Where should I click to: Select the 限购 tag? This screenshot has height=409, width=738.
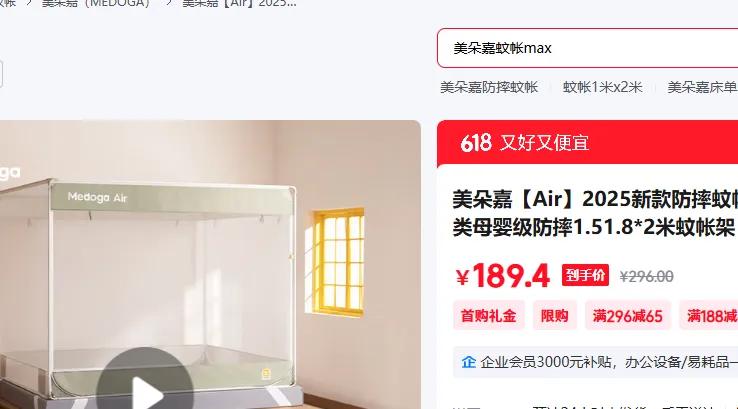554,315
